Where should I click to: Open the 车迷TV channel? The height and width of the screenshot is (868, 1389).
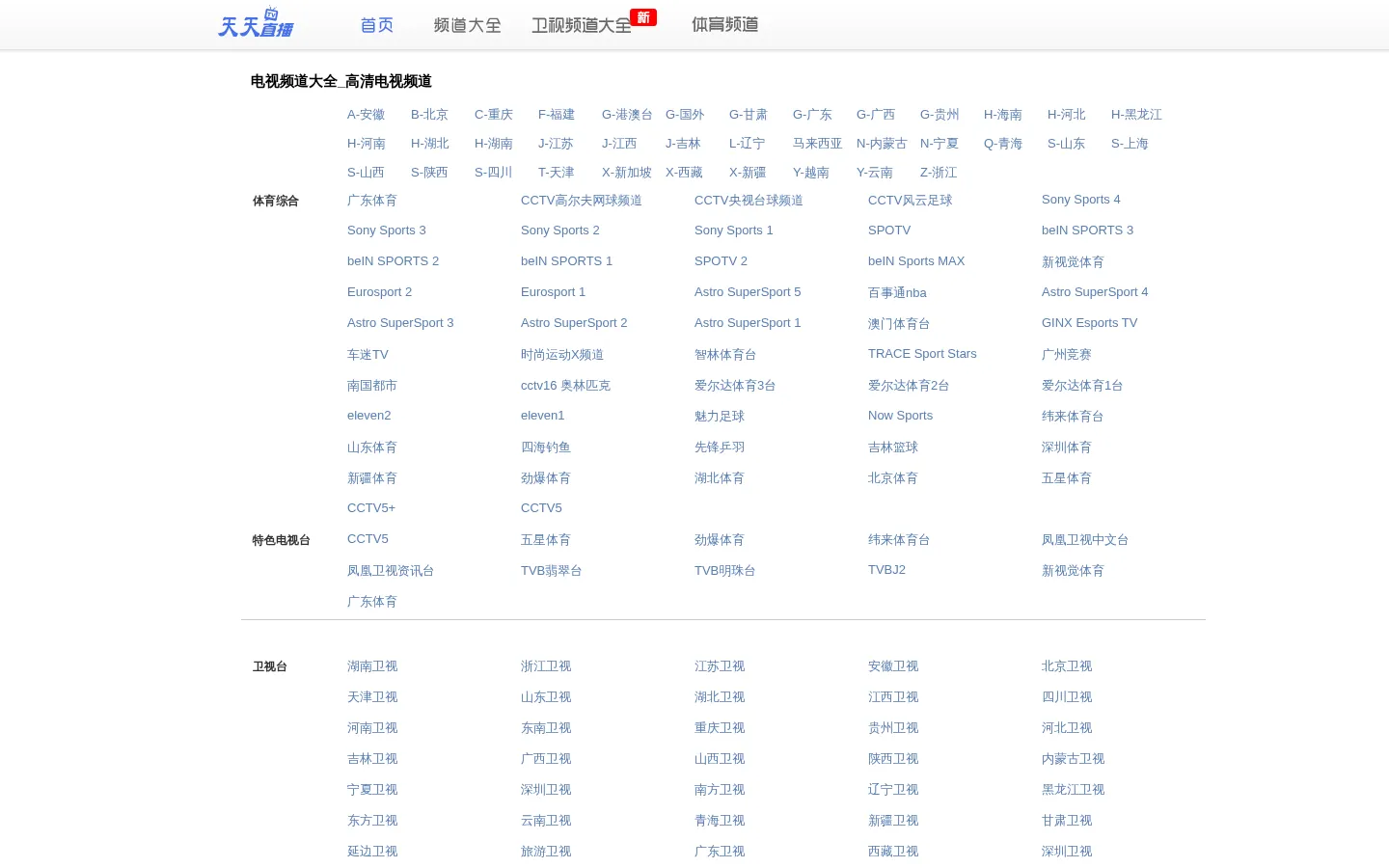[x=368, y=355]
